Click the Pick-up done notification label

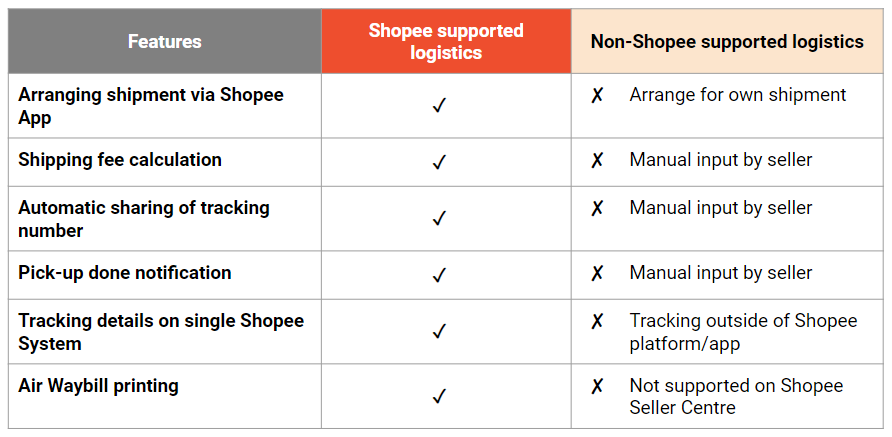click(x=125, y=273)
